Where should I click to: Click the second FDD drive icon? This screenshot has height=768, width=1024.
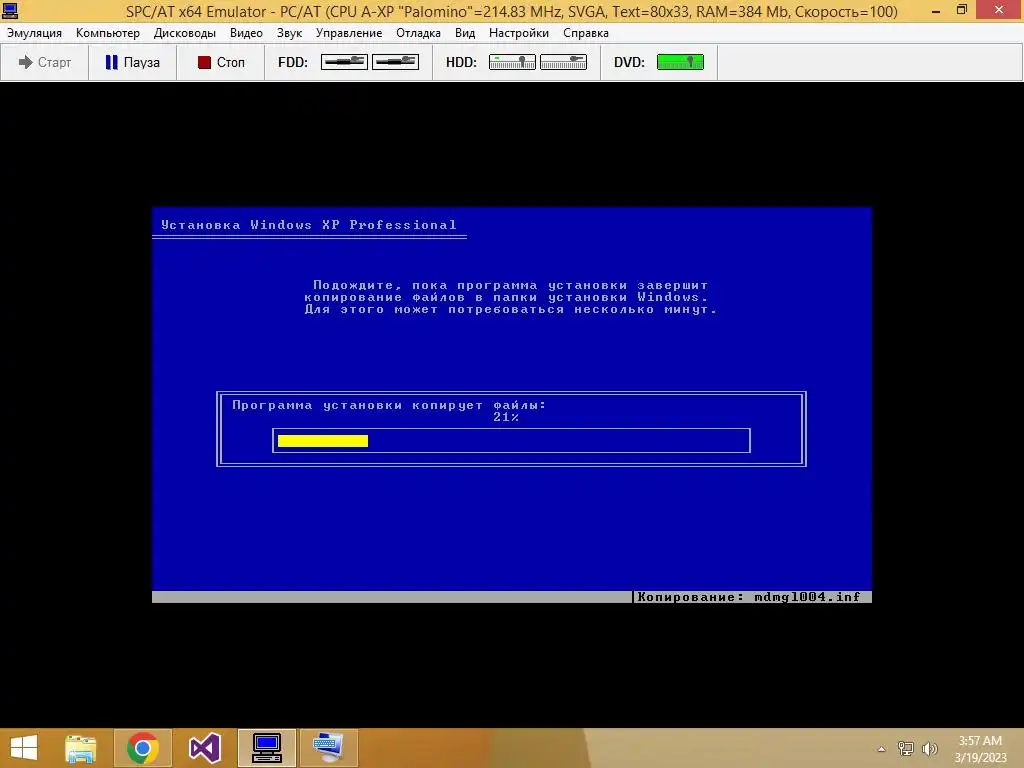(x=395, y=62)
